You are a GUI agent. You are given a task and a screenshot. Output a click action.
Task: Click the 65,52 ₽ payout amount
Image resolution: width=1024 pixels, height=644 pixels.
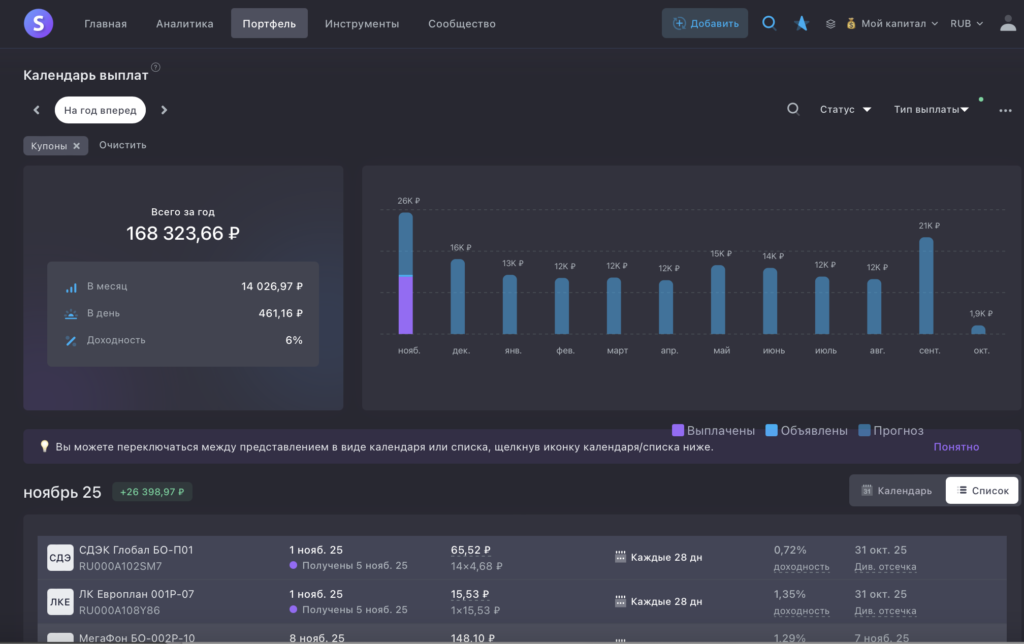pyautogui.click(x=471, y=550)
